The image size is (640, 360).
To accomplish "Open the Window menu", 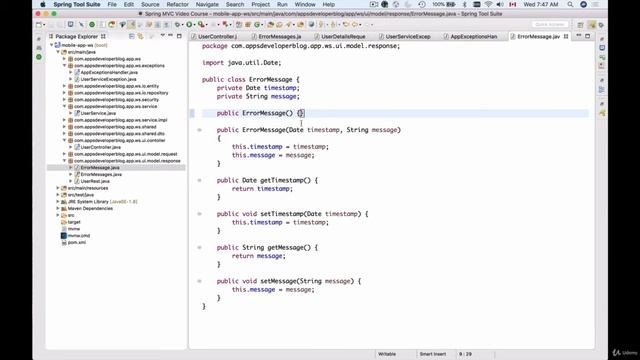I will click(305, 4).
